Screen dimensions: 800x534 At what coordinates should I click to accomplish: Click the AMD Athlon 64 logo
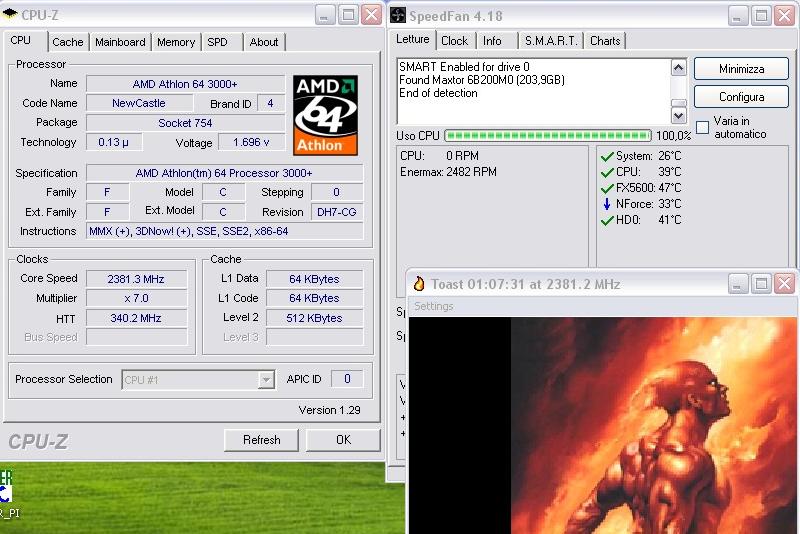click(x=326, y=116)
